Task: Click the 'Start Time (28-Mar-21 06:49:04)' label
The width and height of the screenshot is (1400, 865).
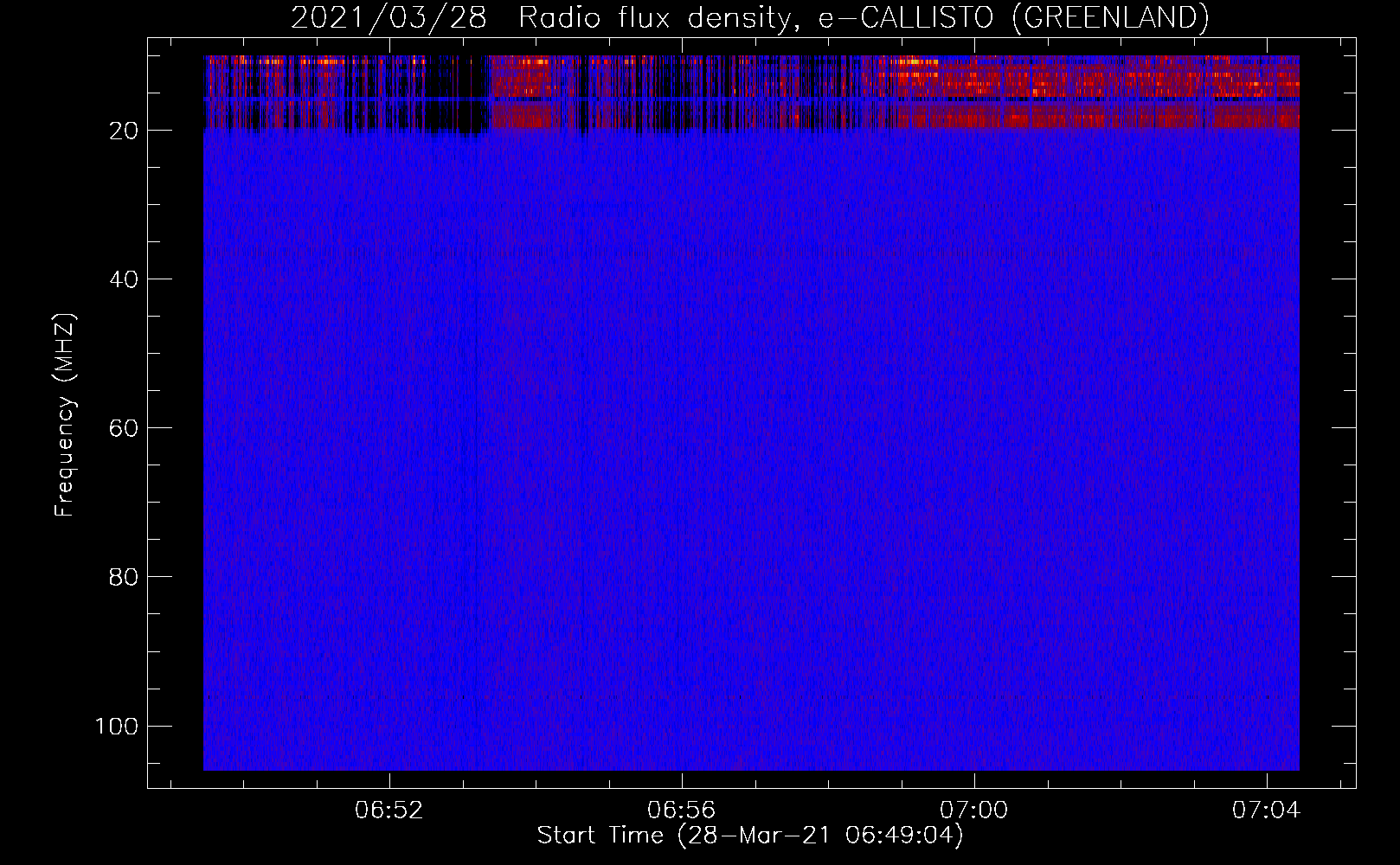Action: click(750, 836)
